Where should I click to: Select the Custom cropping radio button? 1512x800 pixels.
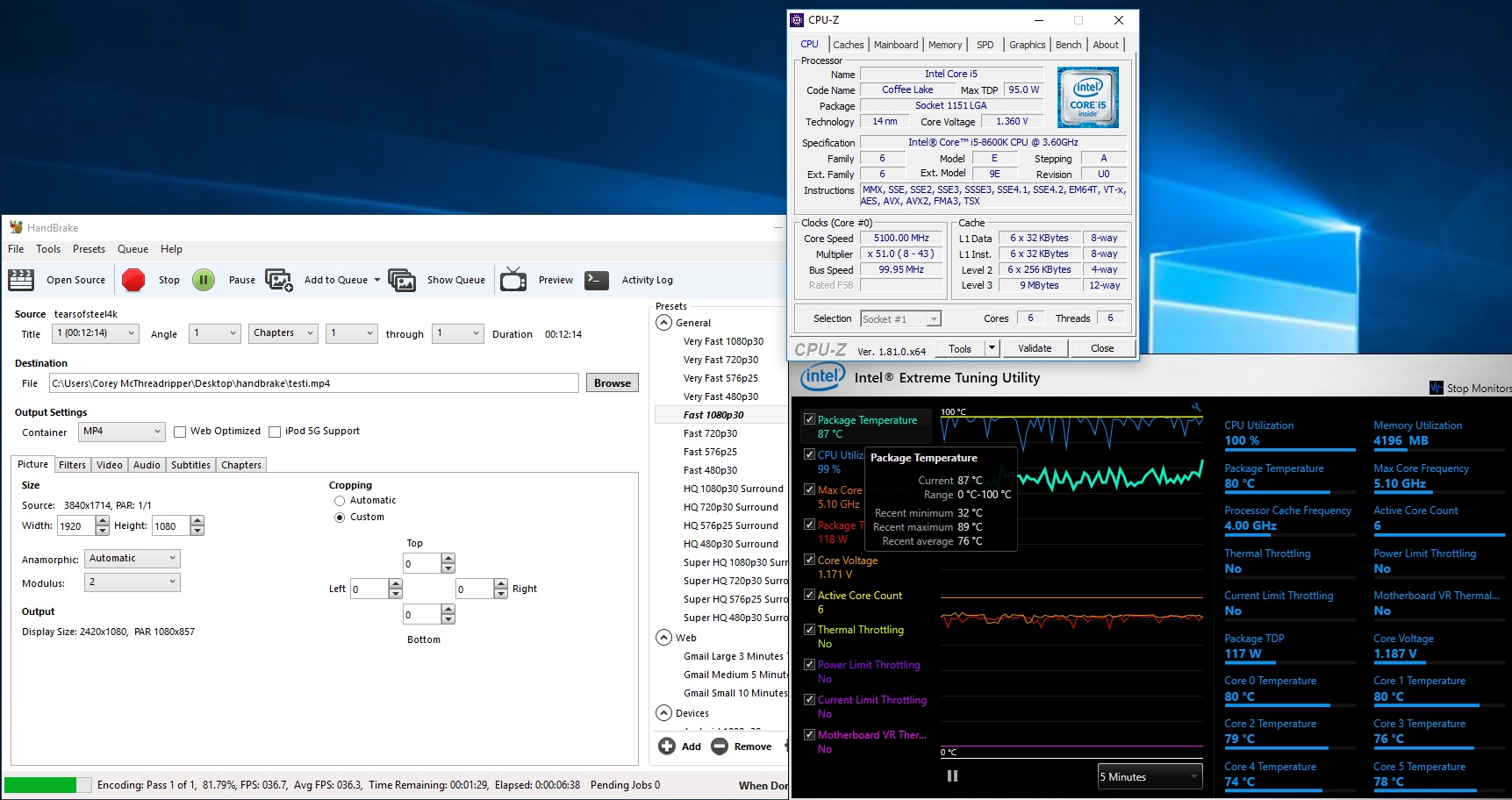point(340,518)
